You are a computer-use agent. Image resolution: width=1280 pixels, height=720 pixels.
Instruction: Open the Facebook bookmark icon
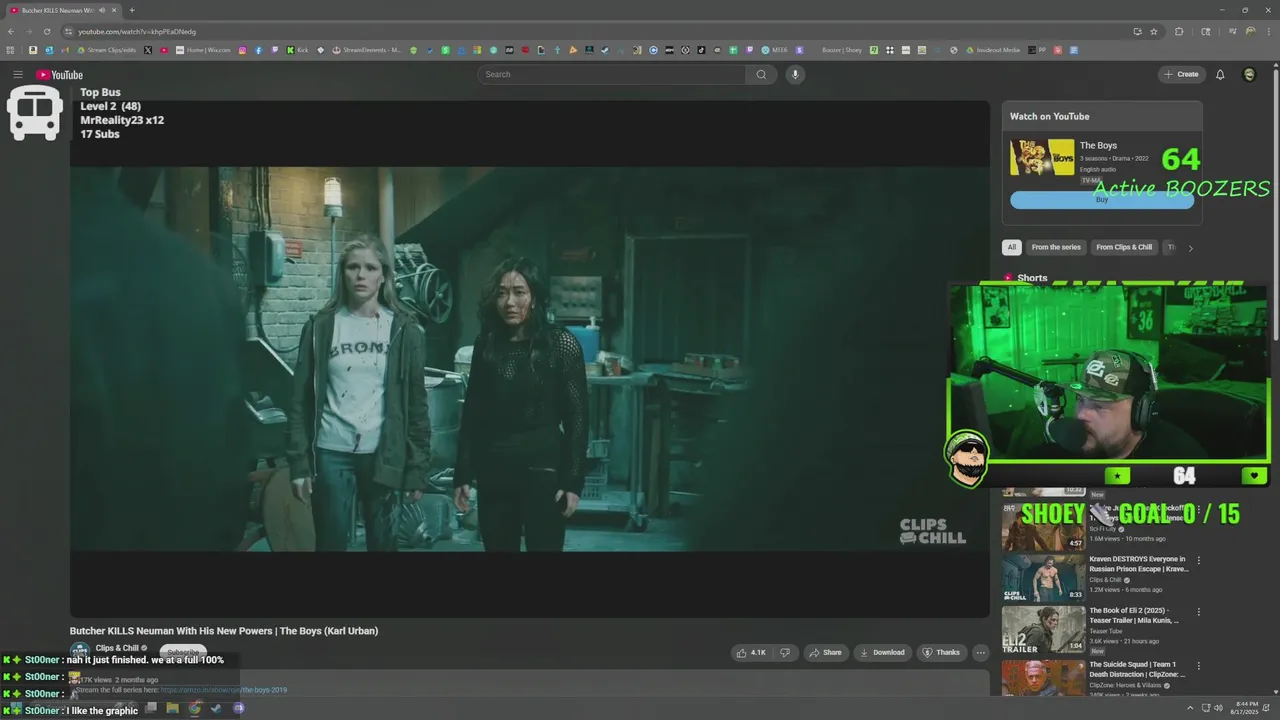(x=259, y=50)
